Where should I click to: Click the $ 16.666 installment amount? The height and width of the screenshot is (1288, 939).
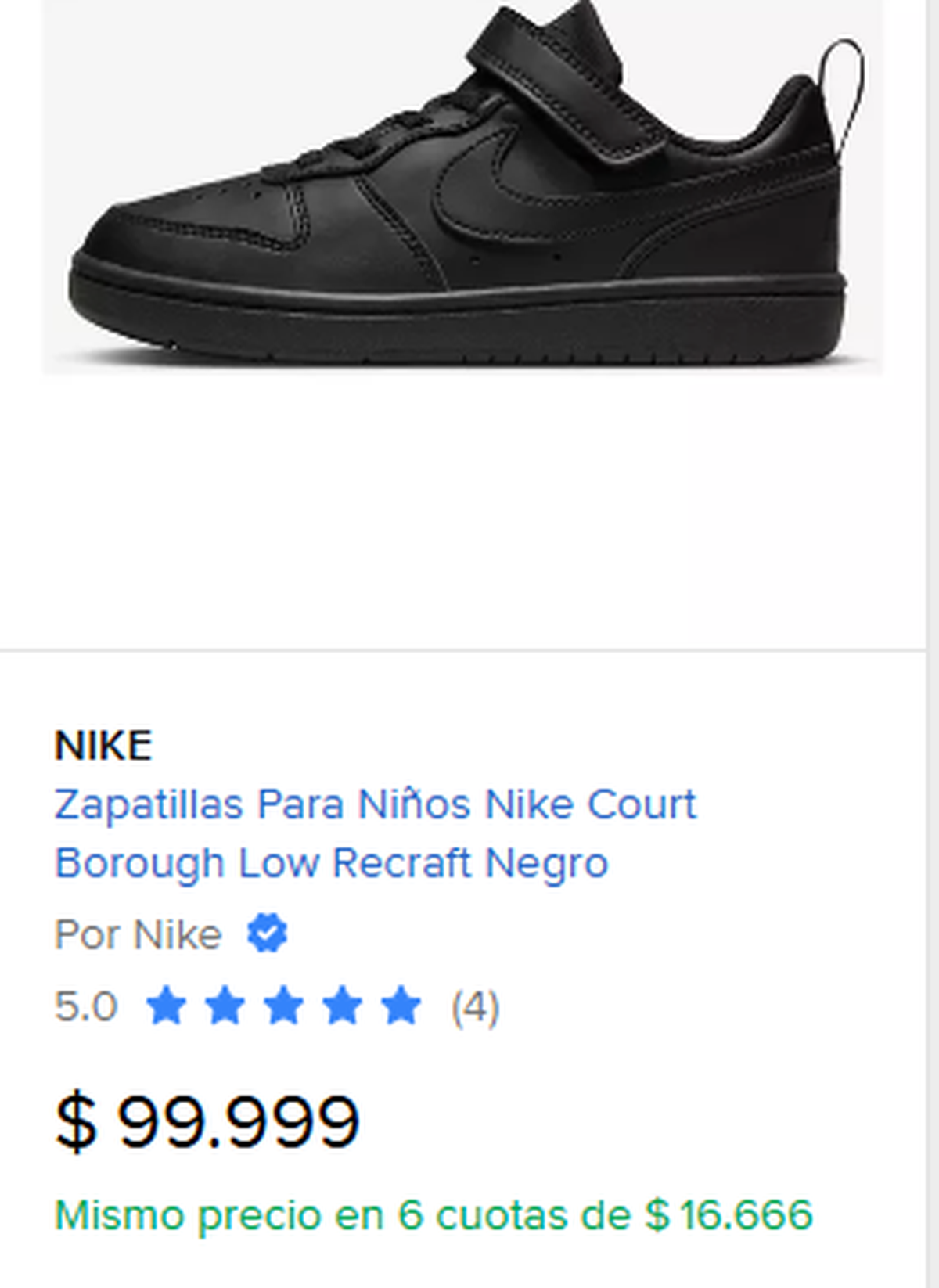pos(729,1215)
